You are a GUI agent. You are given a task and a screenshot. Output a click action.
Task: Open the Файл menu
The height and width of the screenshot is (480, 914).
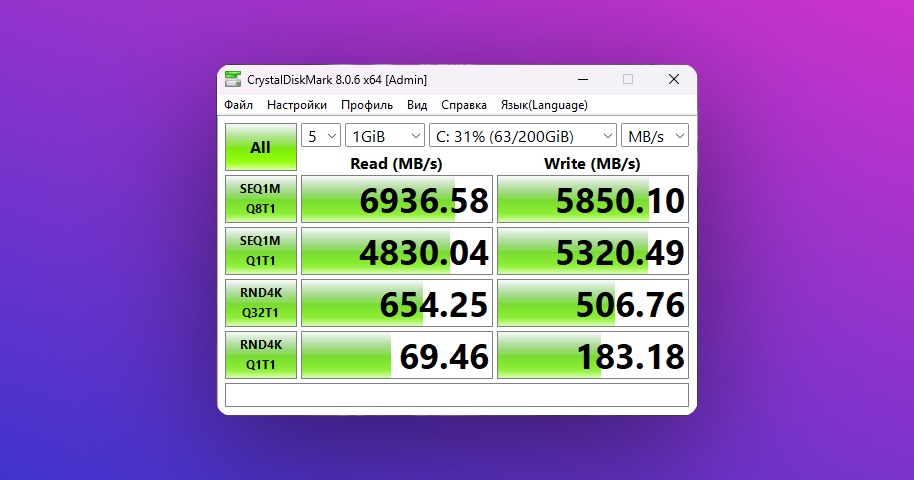click(238, 105)
